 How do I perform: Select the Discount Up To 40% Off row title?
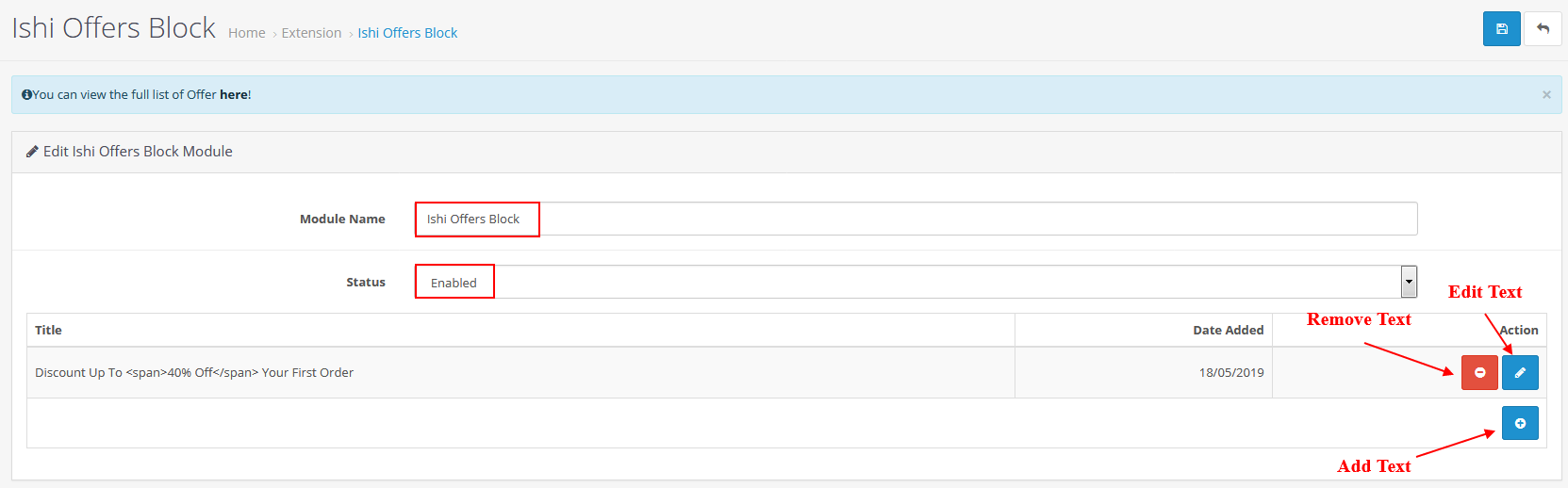tap(194, 372)
